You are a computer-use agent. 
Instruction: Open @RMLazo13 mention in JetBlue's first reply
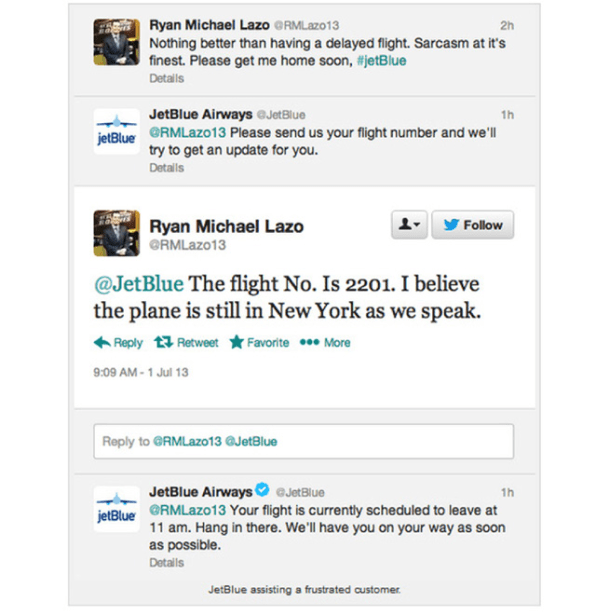[x=187, y=133]
